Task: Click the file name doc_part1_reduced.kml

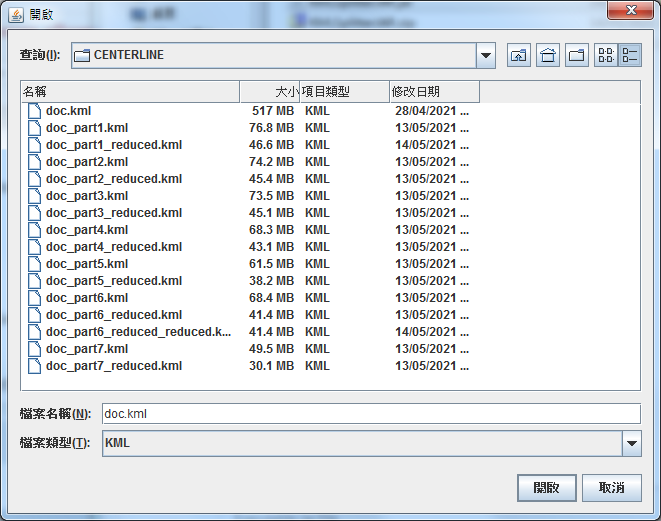Action: pos(114,145)
